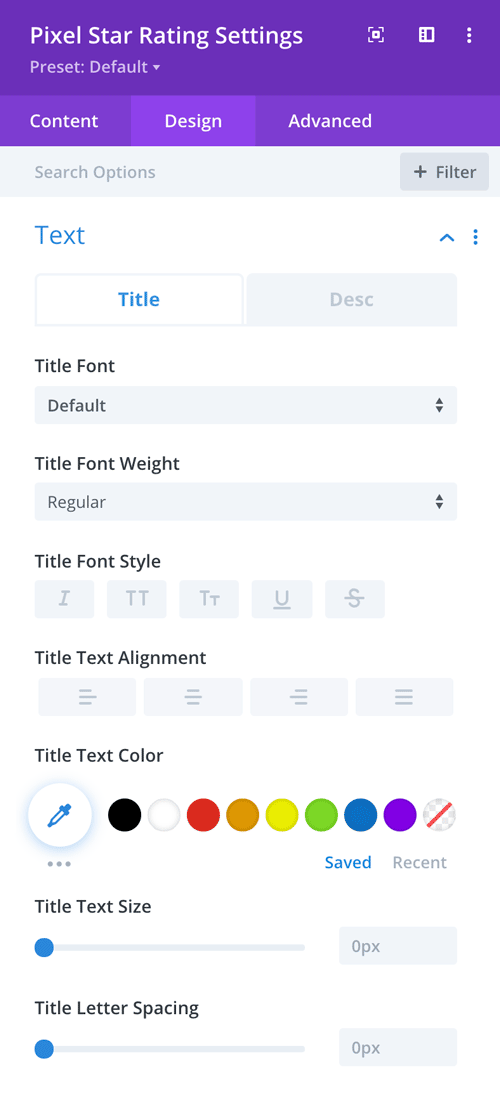Toggle strikethrough title font style
This screenshot has width=500, height=1097.
pos(355,599)
